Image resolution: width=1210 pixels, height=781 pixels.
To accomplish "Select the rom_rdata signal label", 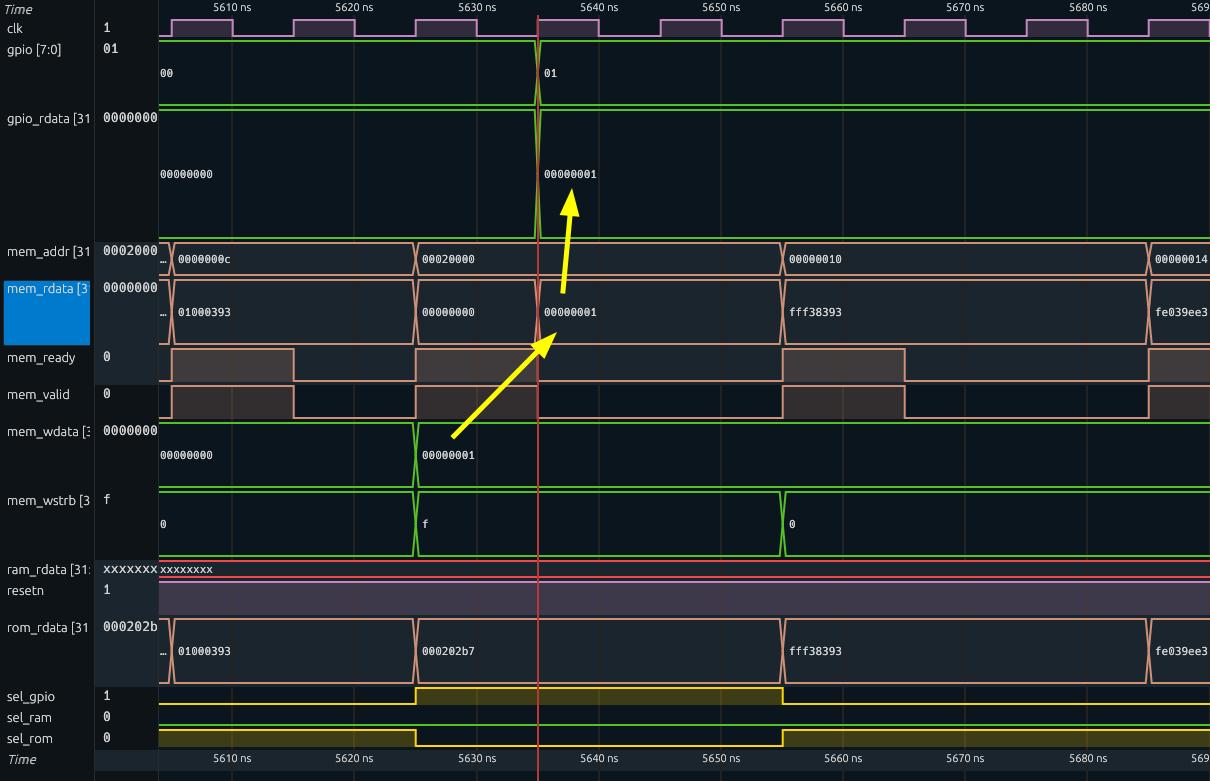I will (x=48, y=628).
